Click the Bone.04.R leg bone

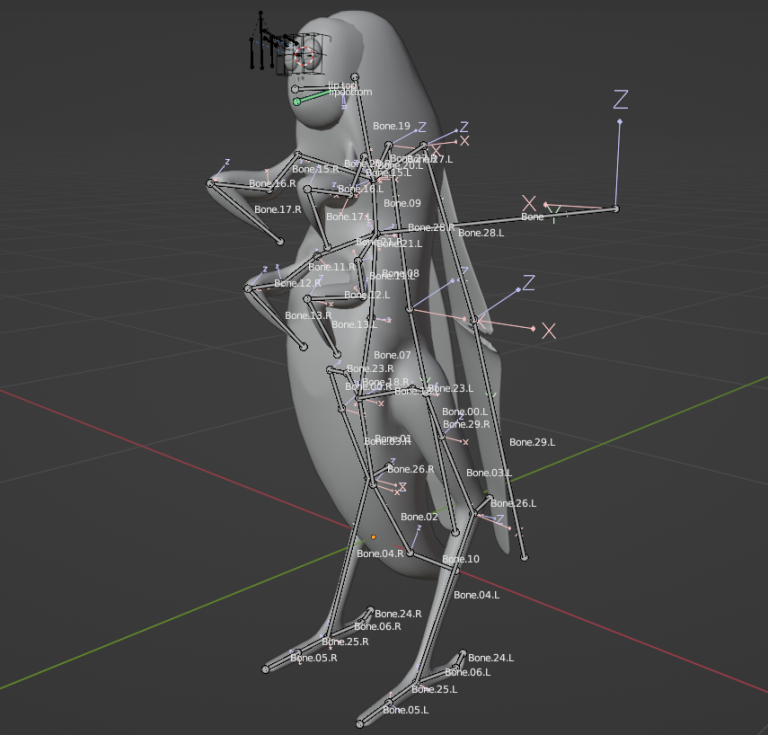[x=380, y=553]
